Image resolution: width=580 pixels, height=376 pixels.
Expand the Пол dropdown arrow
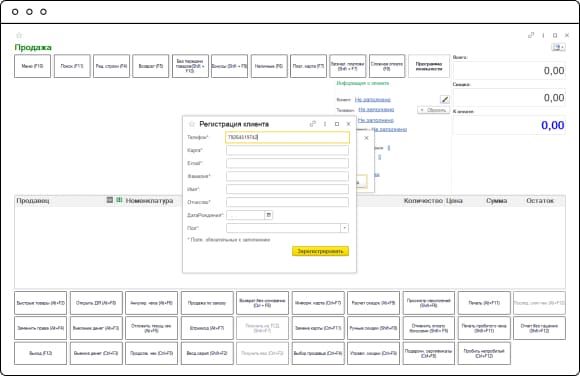[x=344, y=228]
